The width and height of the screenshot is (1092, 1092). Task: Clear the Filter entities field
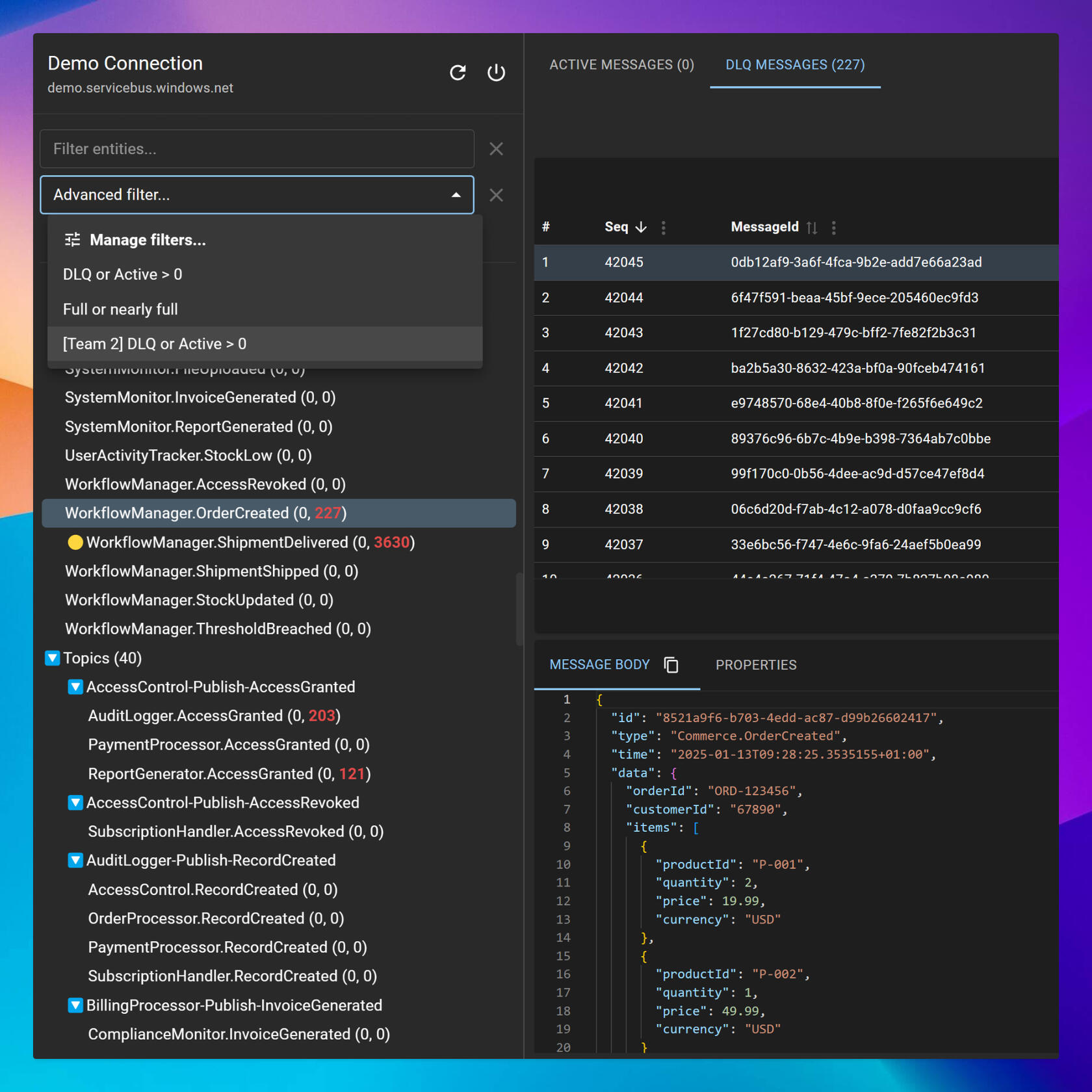click(x=496, y=149)
